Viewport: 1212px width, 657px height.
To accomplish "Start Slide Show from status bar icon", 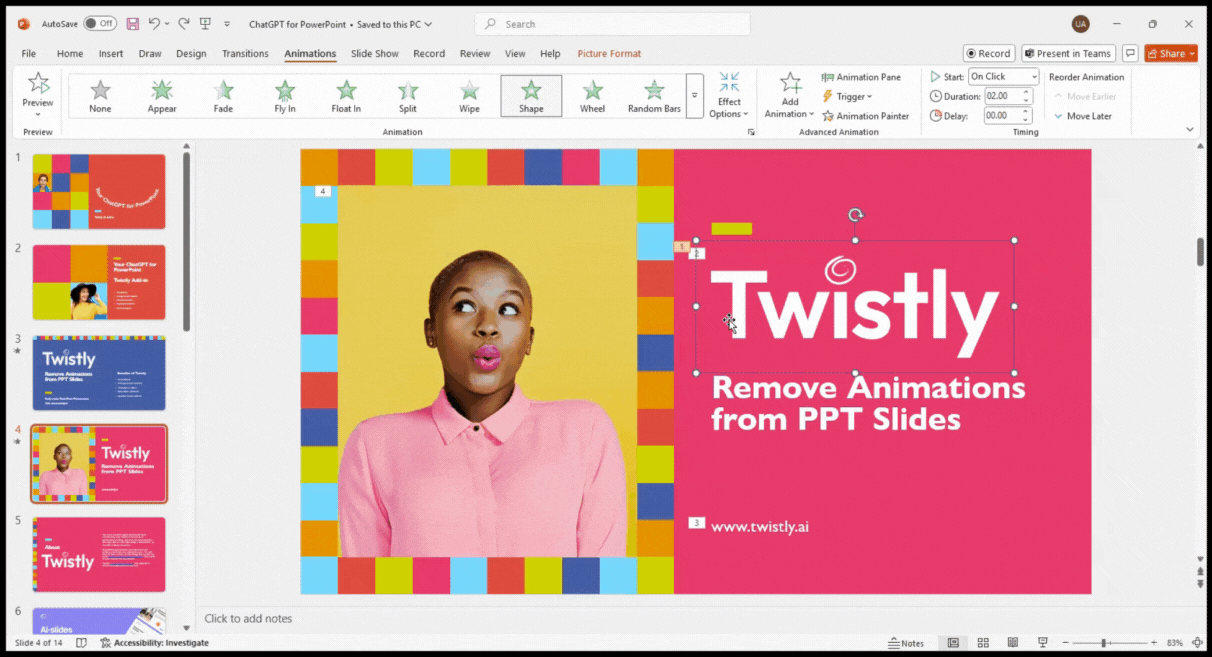I will [1042, 643].
